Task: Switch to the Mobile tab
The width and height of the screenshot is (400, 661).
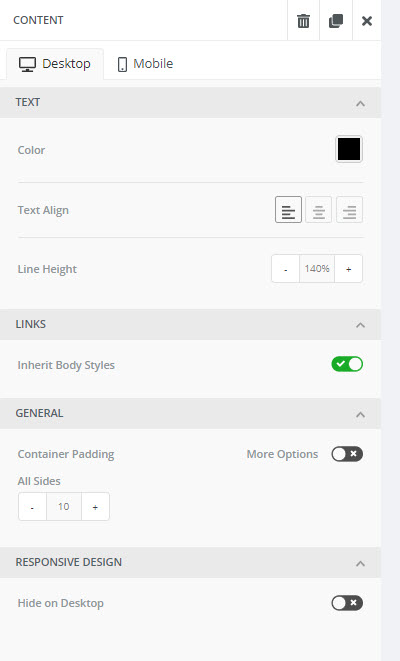Action: [145, 64]
